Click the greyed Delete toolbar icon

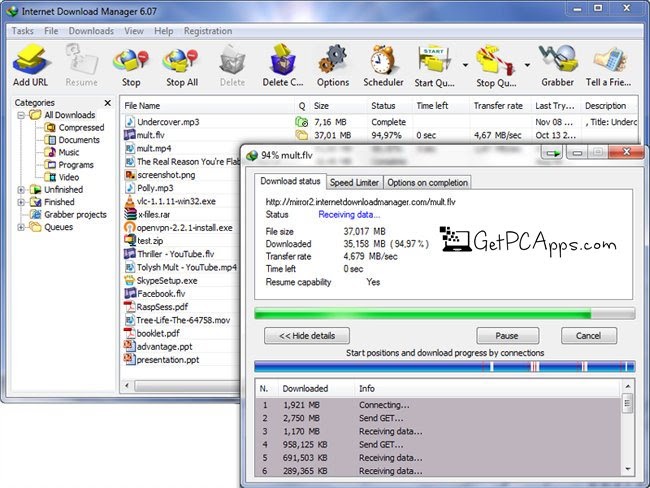tap(232, 61)
